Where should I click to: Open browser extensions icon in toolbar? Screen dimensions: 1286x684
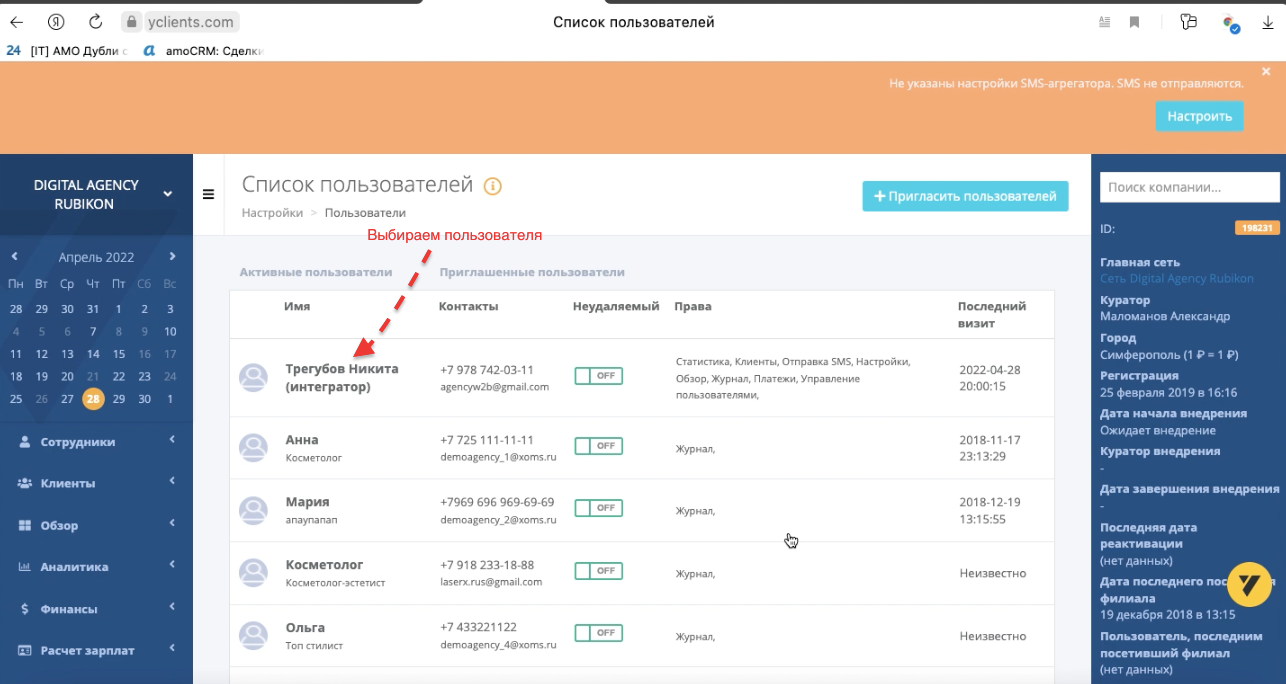(x=1189, y=22)
